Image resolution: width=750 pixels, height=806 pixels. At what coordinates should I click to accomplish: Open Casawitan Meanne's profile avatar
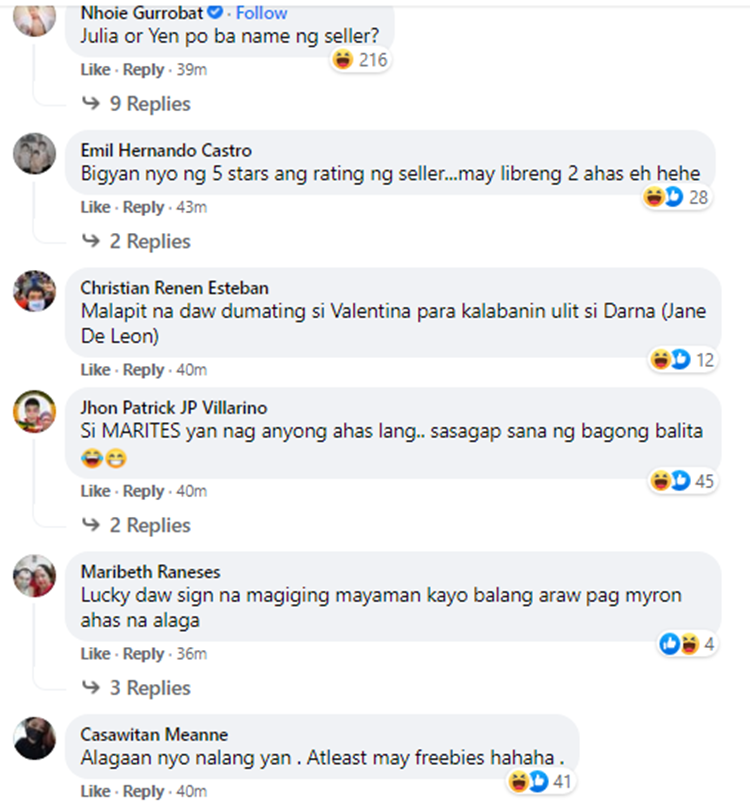pos(34,738)
